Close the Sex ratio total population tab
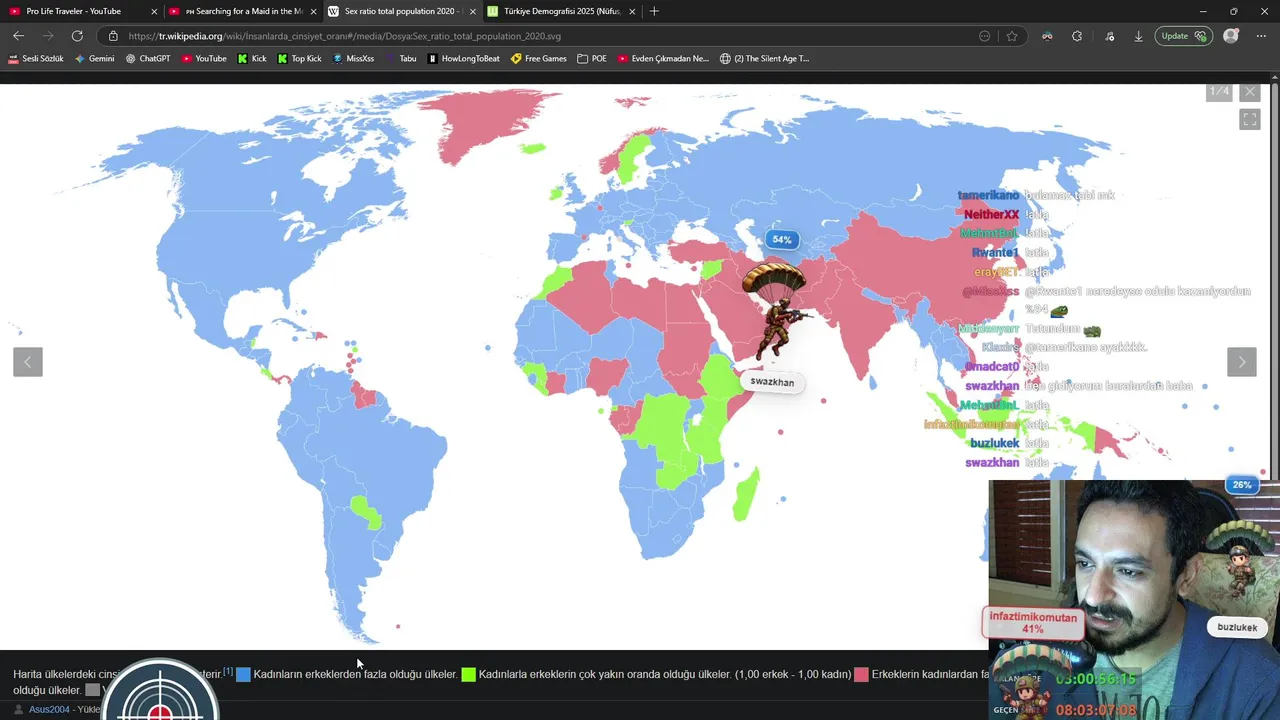This screenshot has width=1280, height=720. coord(472,11)
